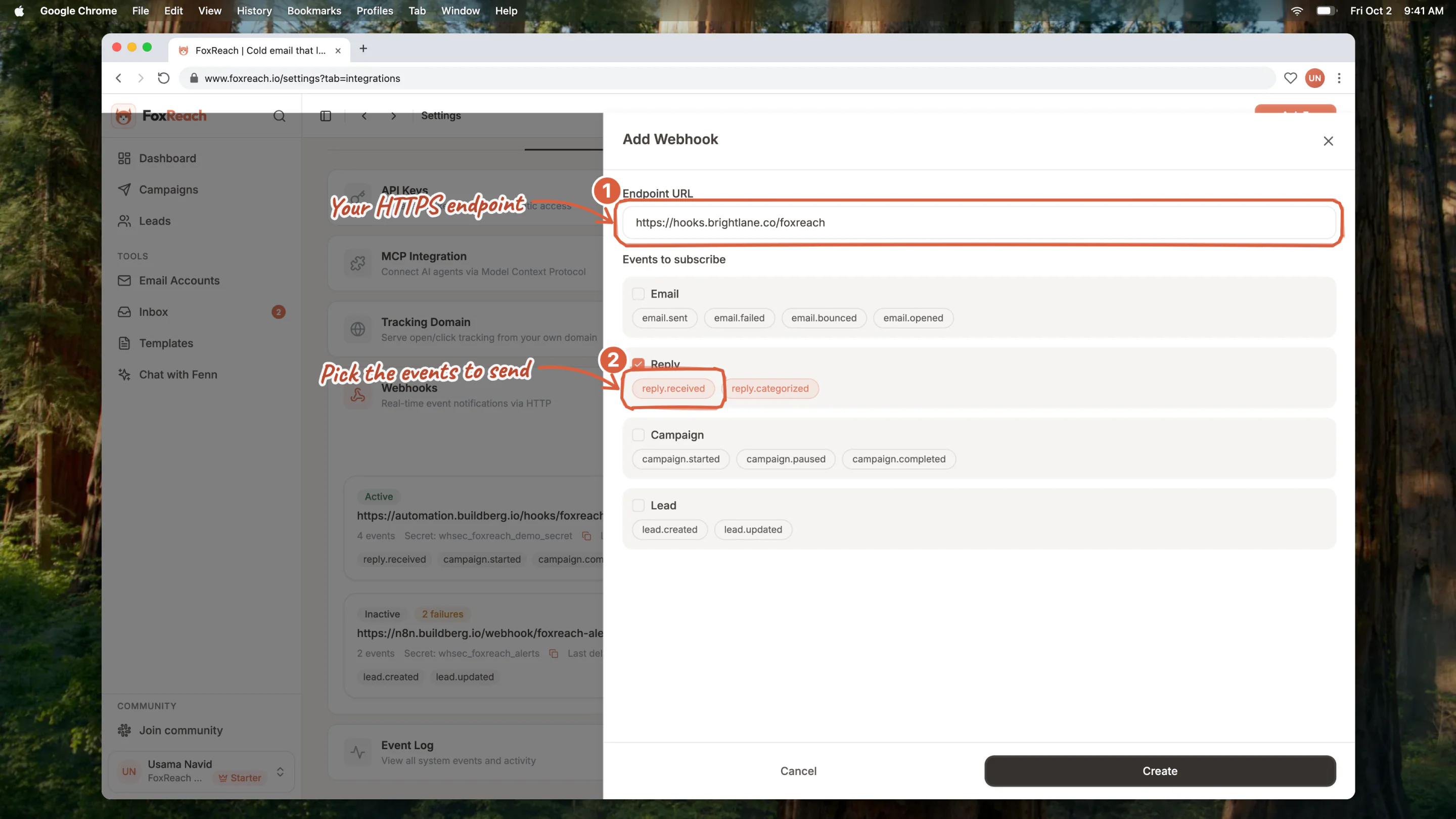Uncheck the Reply events checkbox
1456x819 pixels.
(638, 365)
